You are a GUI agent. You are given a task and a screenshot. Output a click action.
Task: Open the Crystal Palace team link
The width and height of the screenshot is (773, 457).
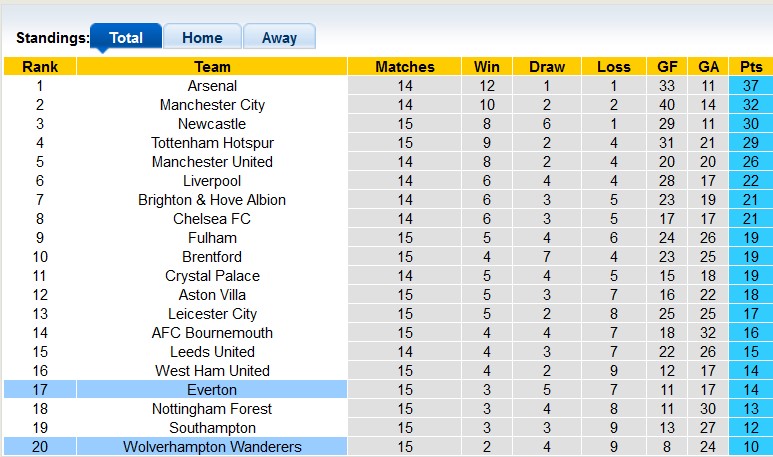click(212, 276)
